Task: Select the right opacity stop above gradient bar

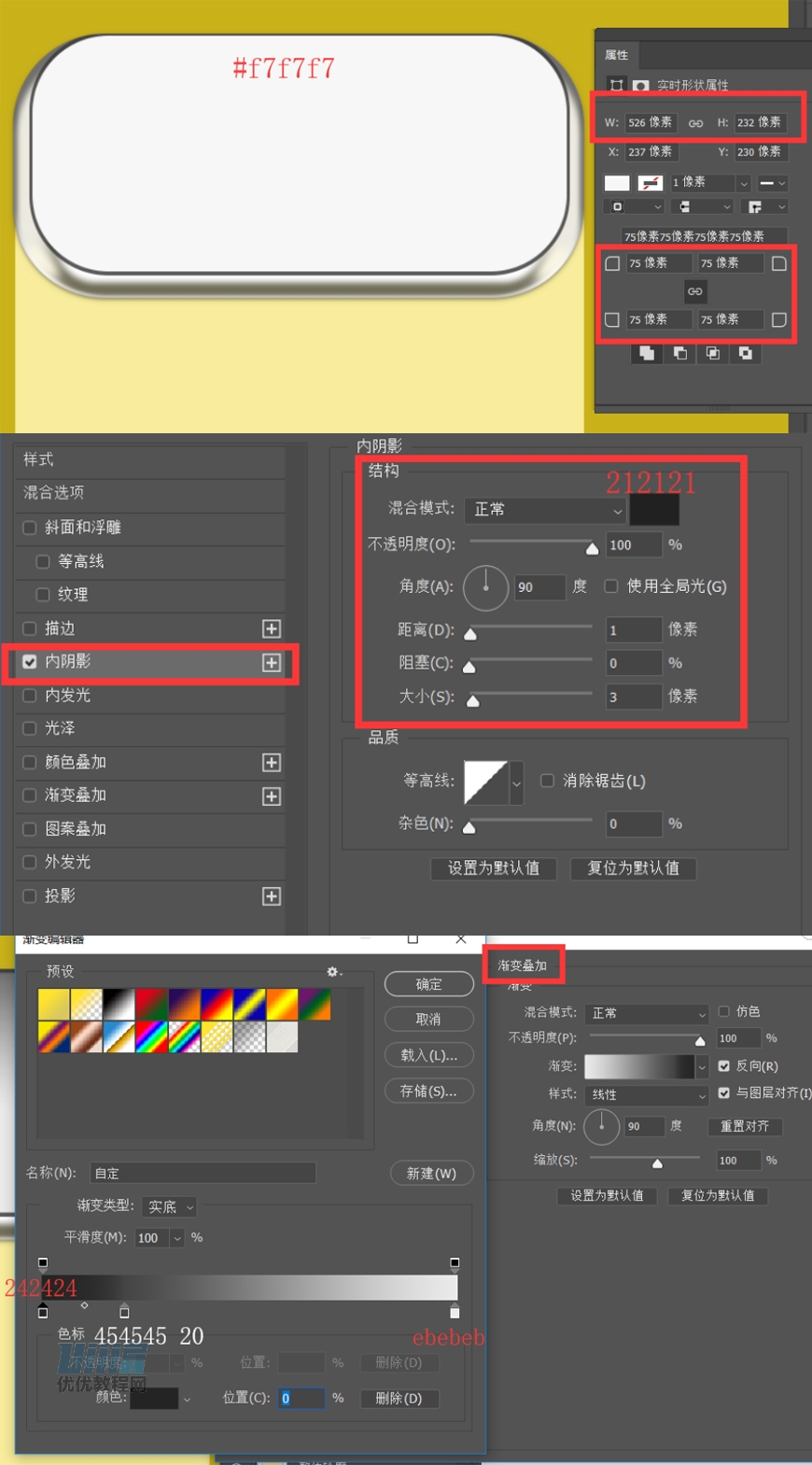Action: click(x=455, y=1263)
